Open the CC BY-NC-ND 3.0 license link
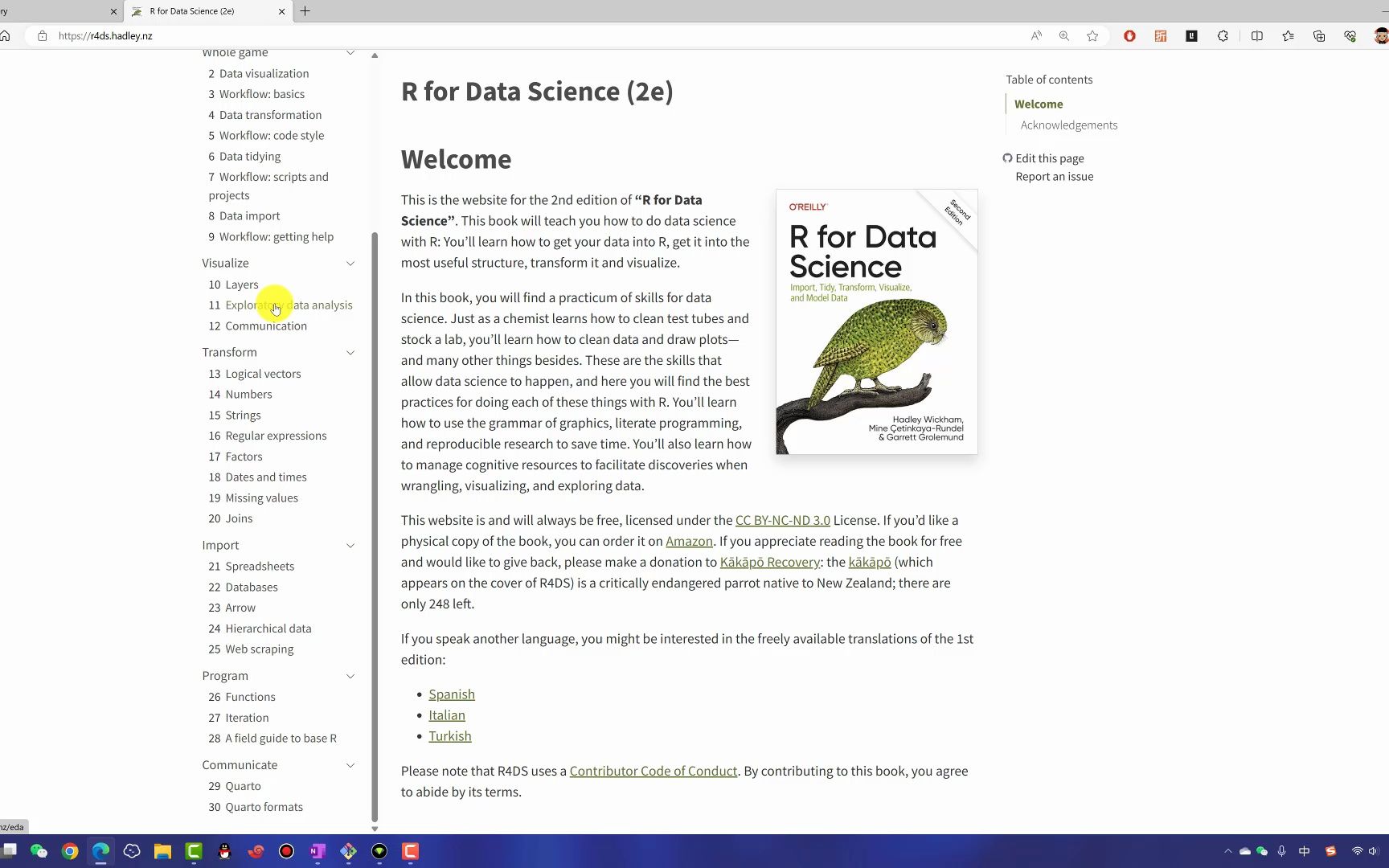Screen dimensions: 1389x868 click(783, 521)
